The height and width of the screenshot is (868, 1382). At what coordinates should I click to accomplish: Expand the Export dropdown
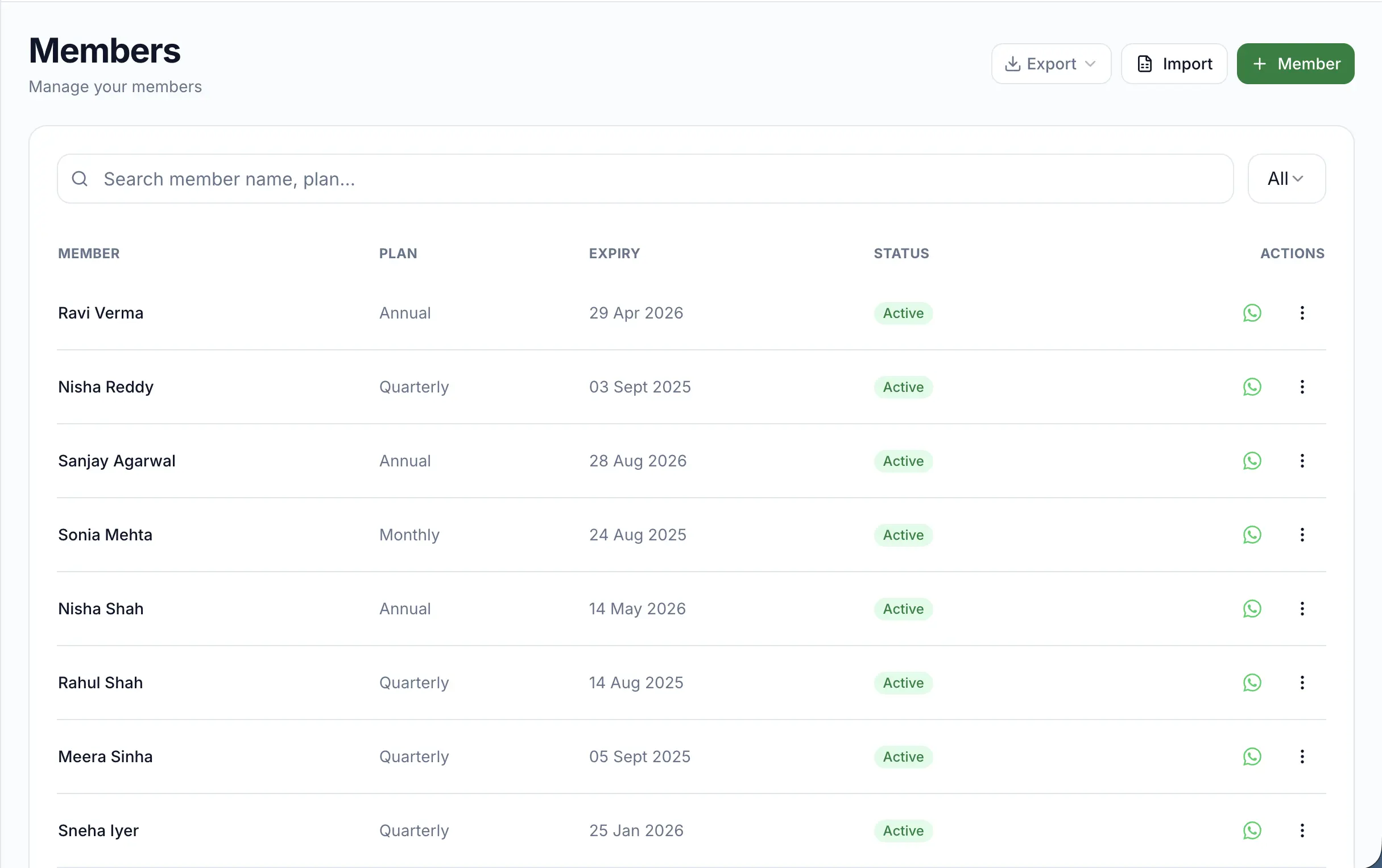[1051, 64]
